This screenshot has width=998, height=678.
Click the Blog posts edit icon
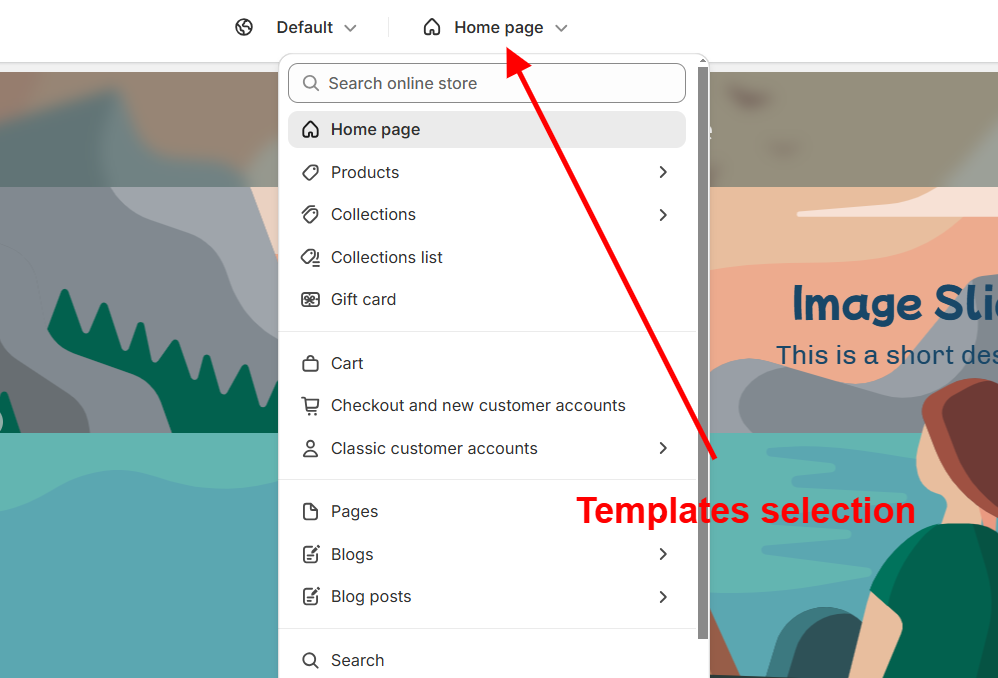pos(311,596)
